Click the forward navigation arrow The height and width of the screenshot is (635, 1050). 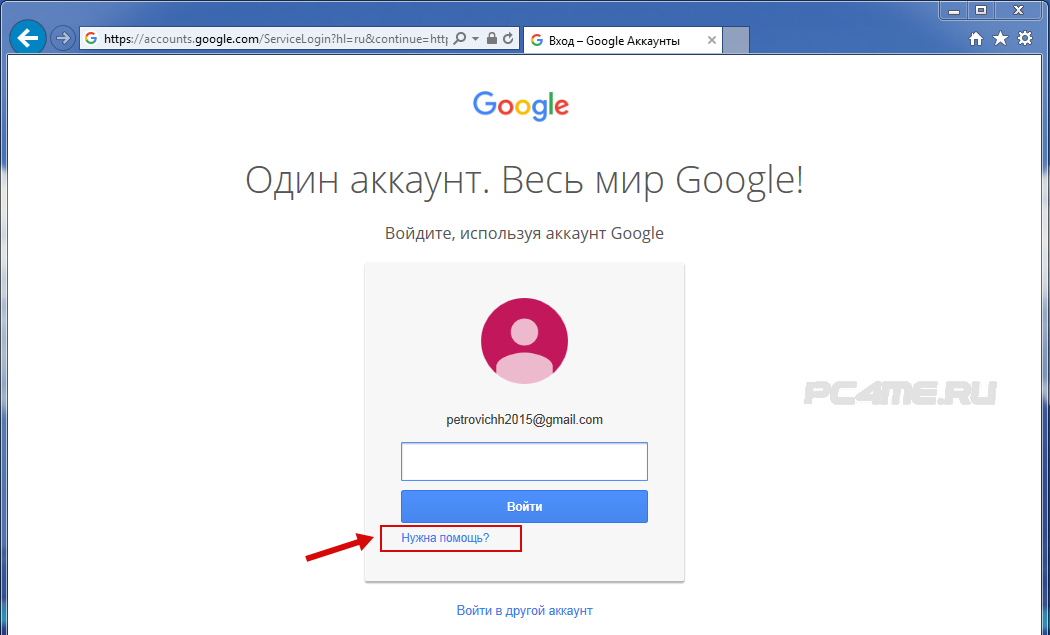[63, 39]
